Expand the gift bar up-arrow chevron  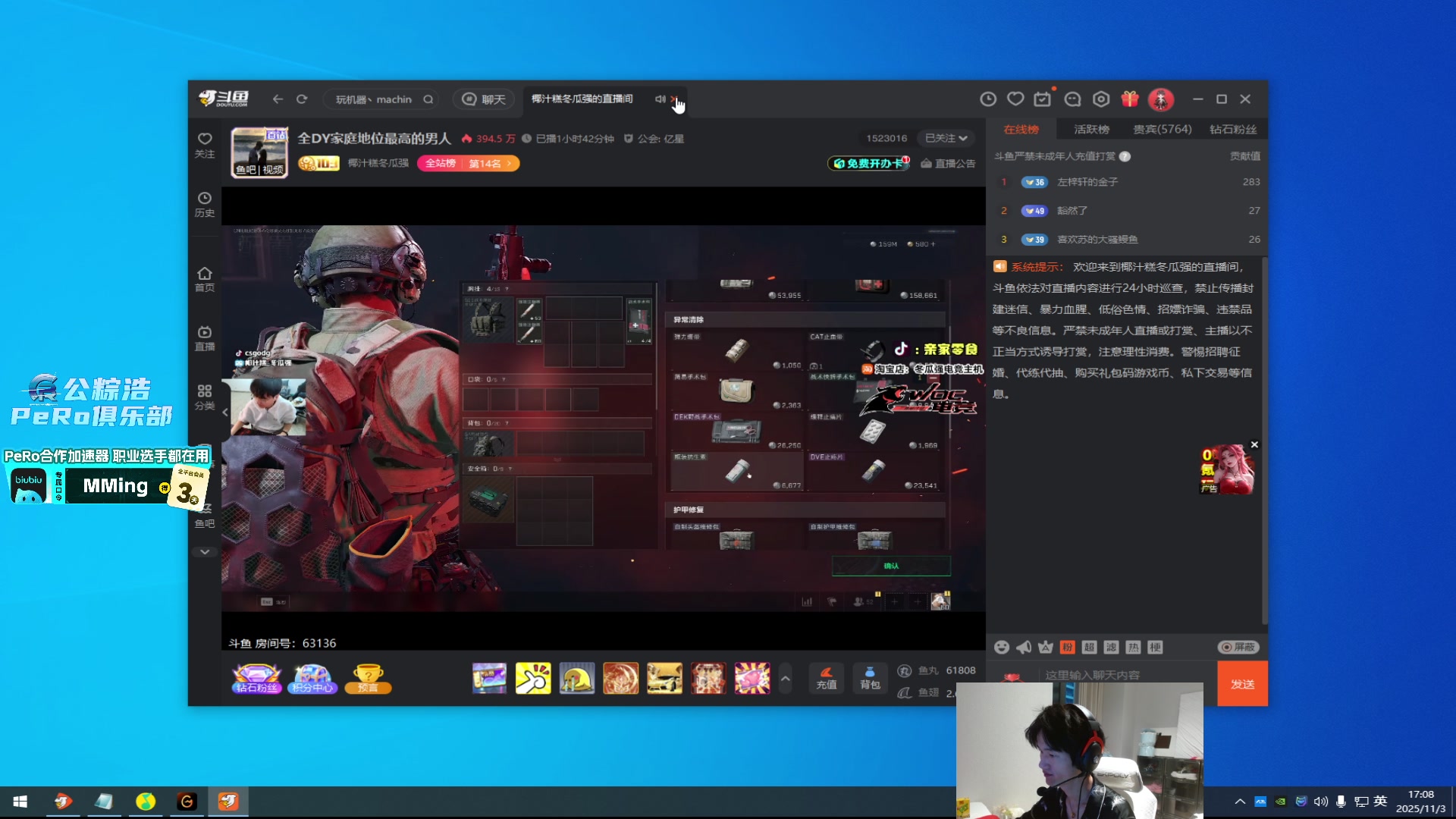coord(786,678)
